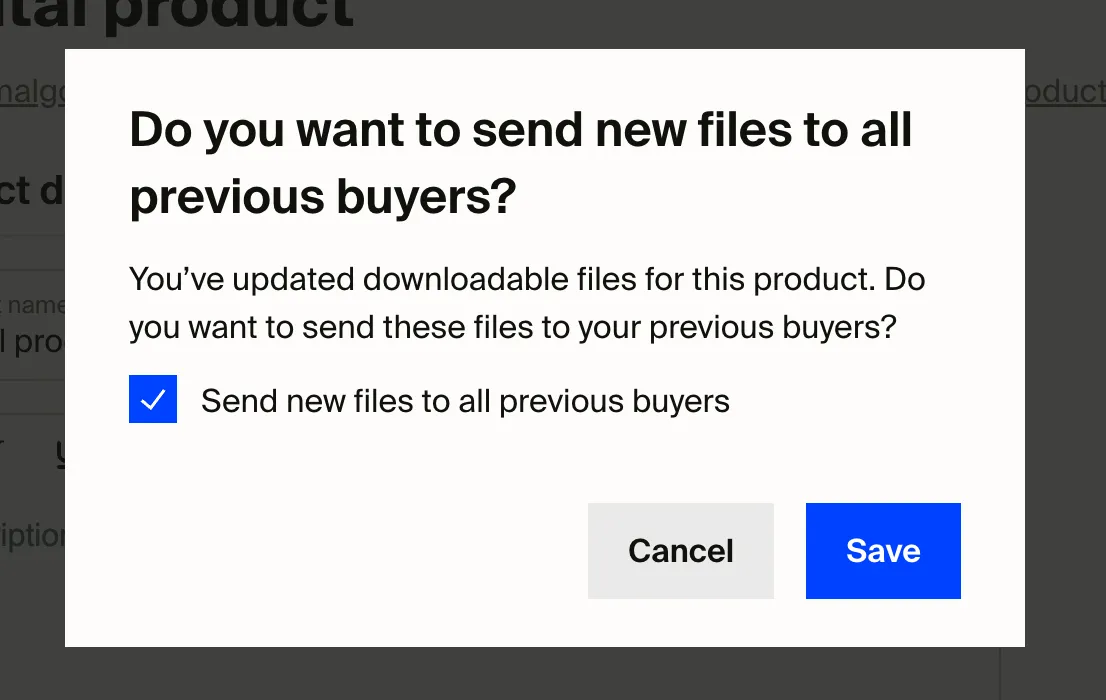
Task: Uncheck the blue send-new-files checkbox
Action: (153, 399)
